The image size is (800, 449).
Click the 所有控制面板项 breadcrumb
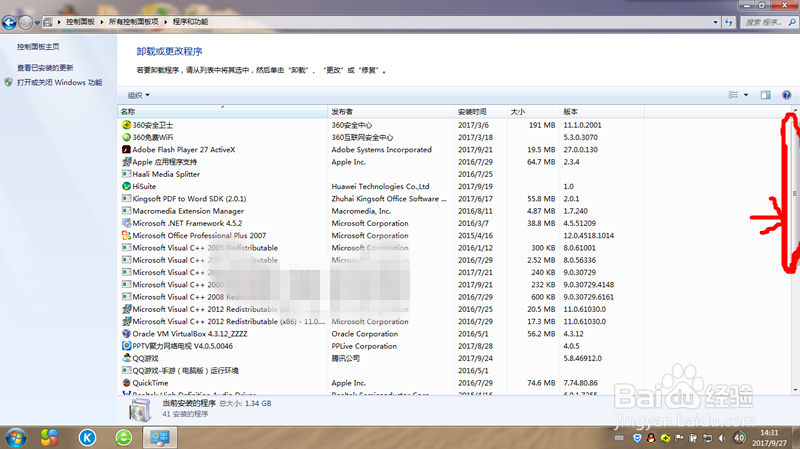click(134, 22)
